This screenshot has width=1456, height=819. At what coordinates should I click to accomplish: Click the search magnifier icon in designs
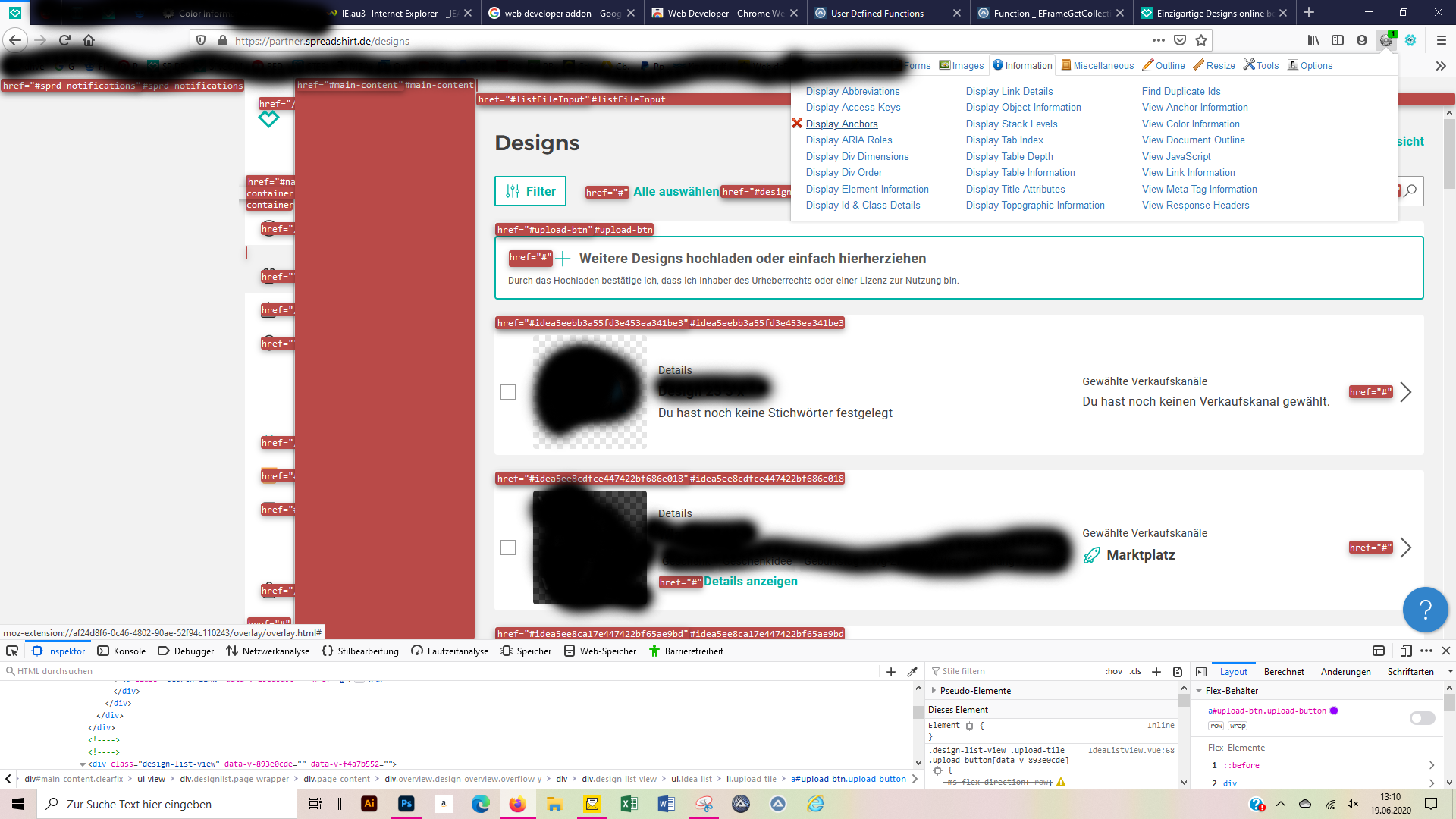tap(1410, 191)
